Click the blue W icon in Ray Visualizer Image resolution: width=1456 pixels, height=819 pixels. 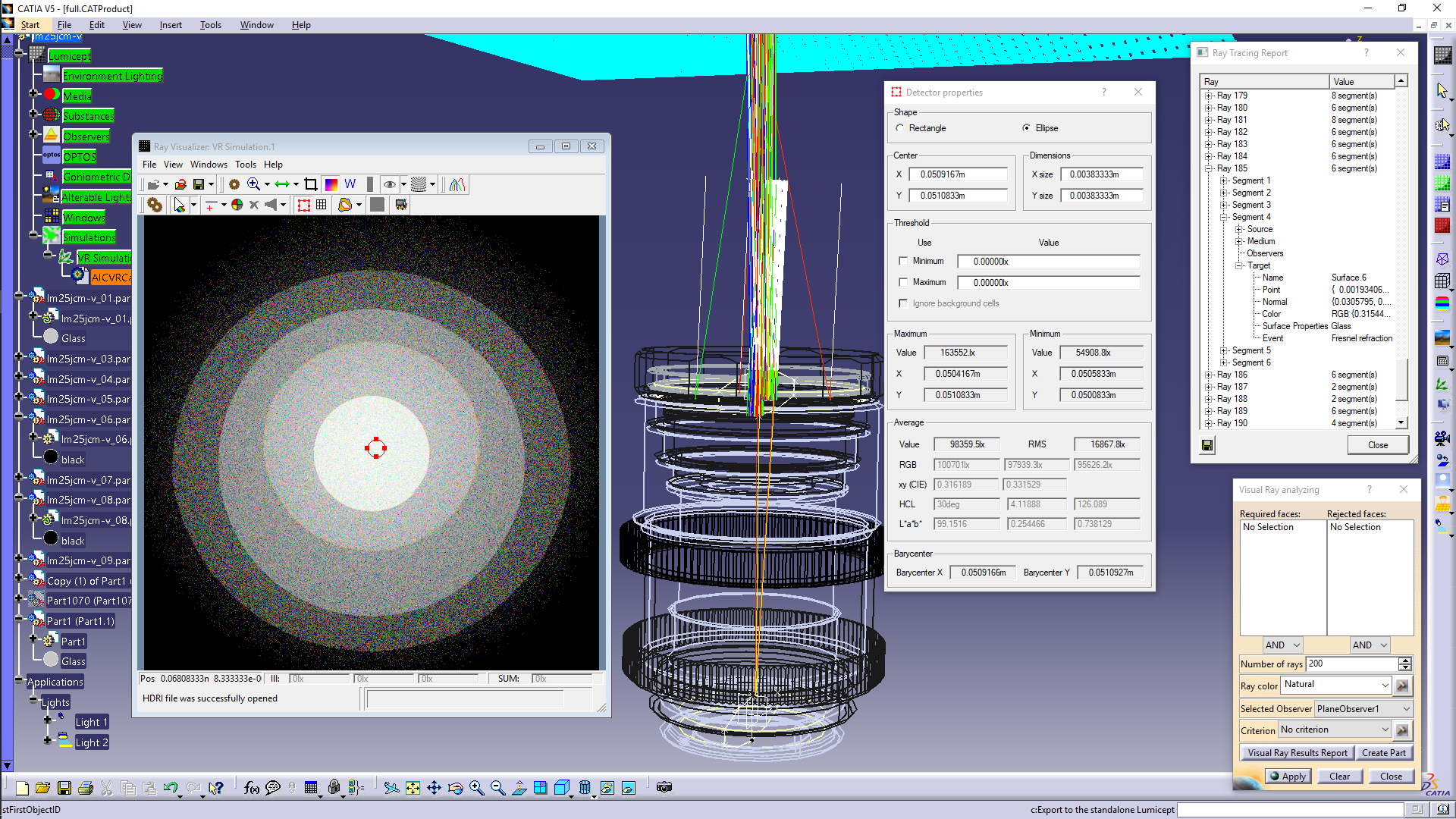[x=350, y=184]
